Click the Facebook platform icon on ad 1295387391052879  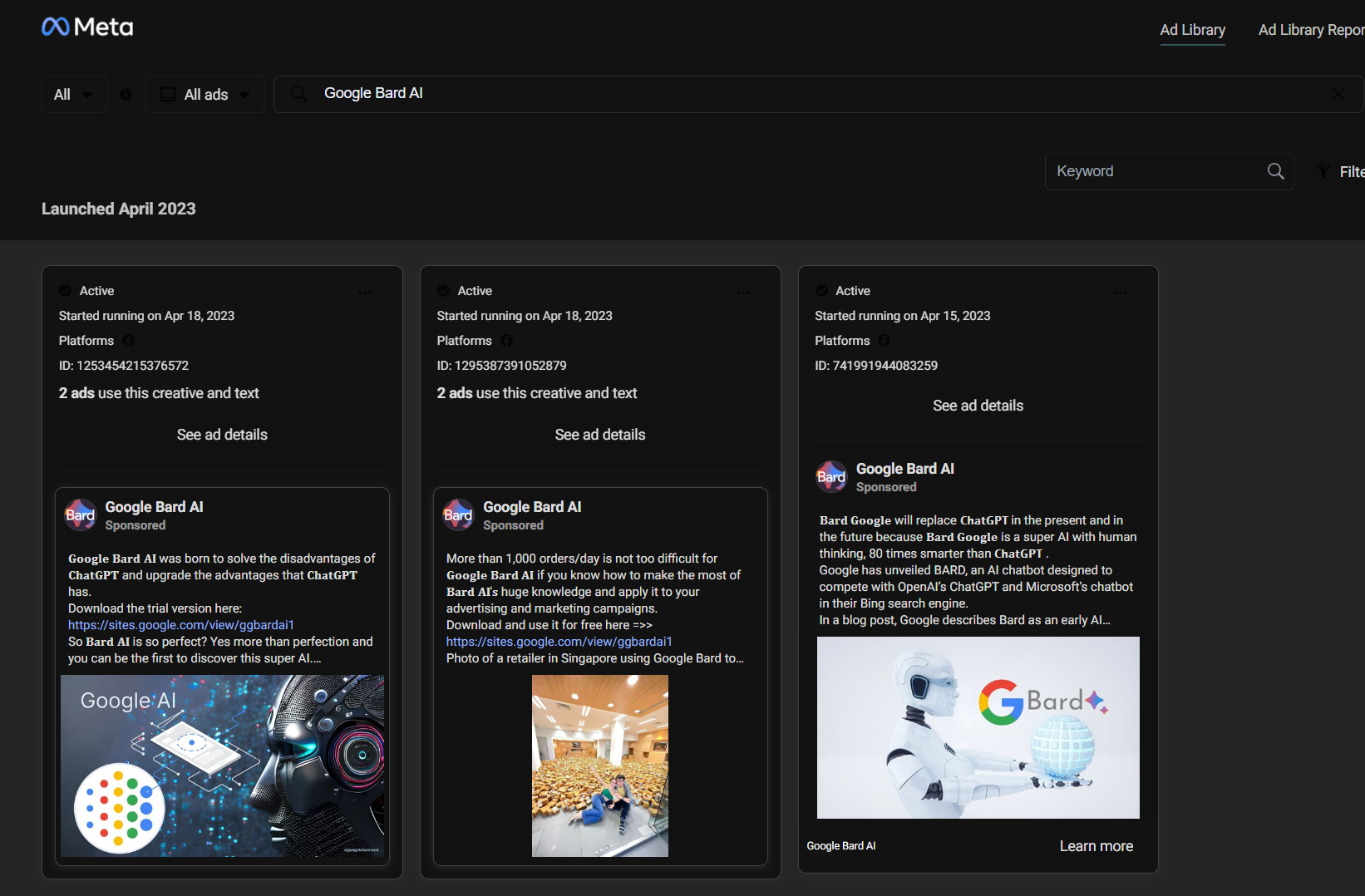[x=507, y=341]
